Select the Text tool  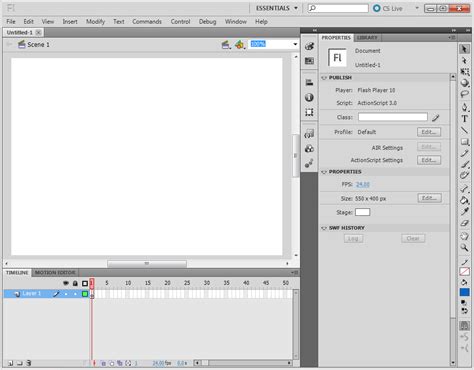pyautogui.click(x=464, y=119)
